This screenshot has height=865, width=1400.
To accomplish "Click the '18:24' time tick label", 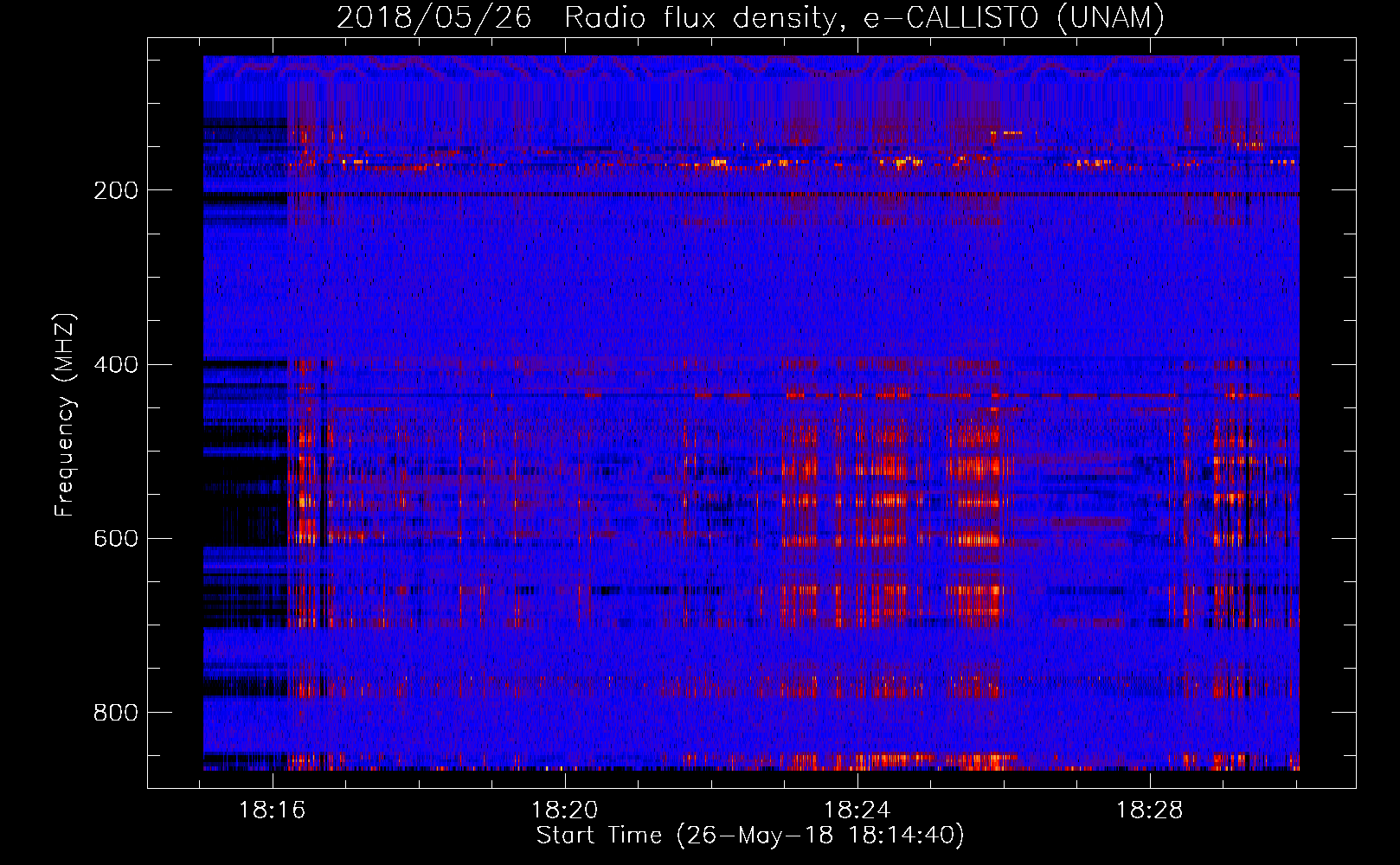I will (857, 811).
